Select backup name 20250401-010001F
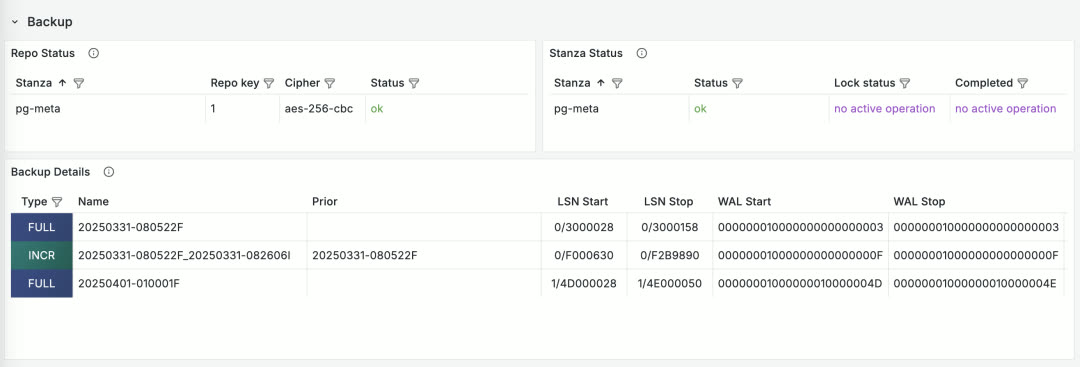The width and height of the screenshot is (1080, 367). 129,284
